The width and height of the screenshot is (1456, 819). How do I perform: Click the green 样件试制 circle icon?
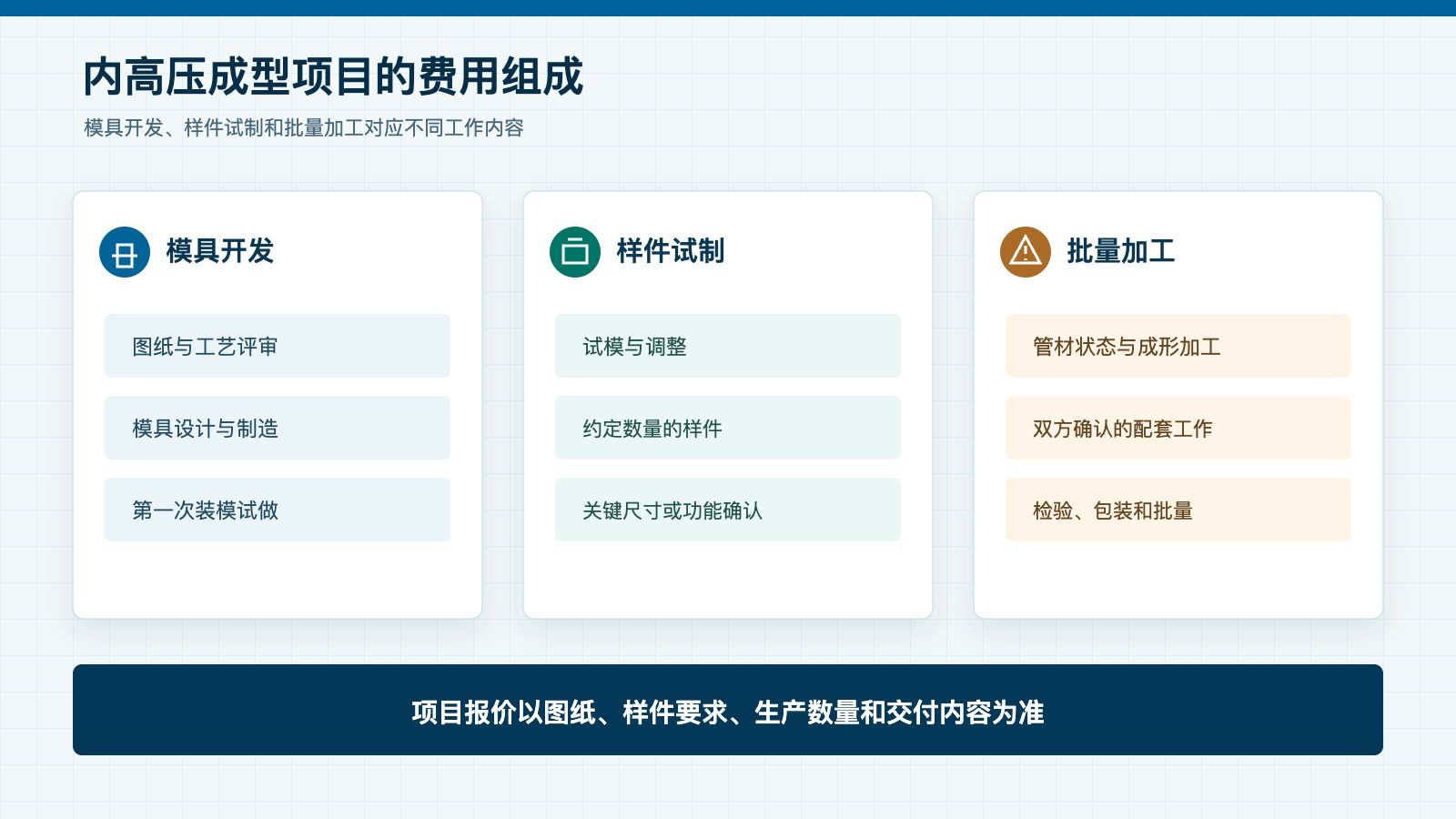click(x=575, y=252)
